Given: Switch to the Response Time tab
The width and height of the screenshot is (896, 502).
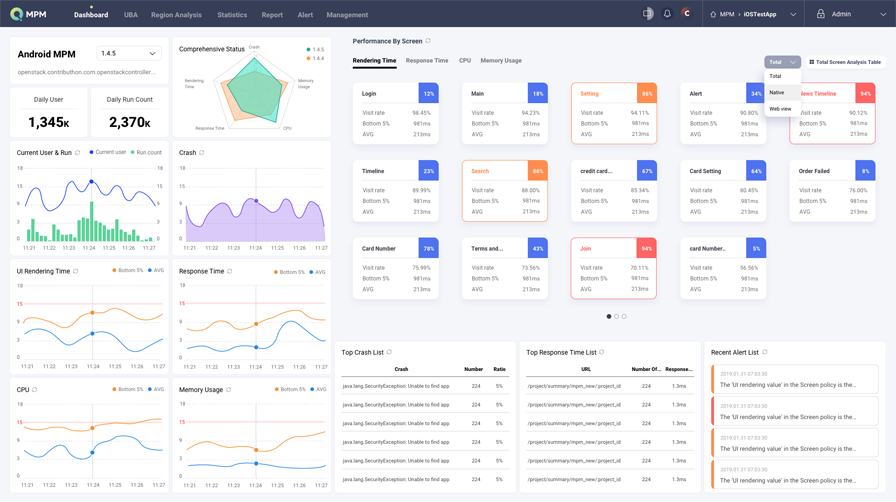Looking at the screenshot, I should (x=427, y=61).
